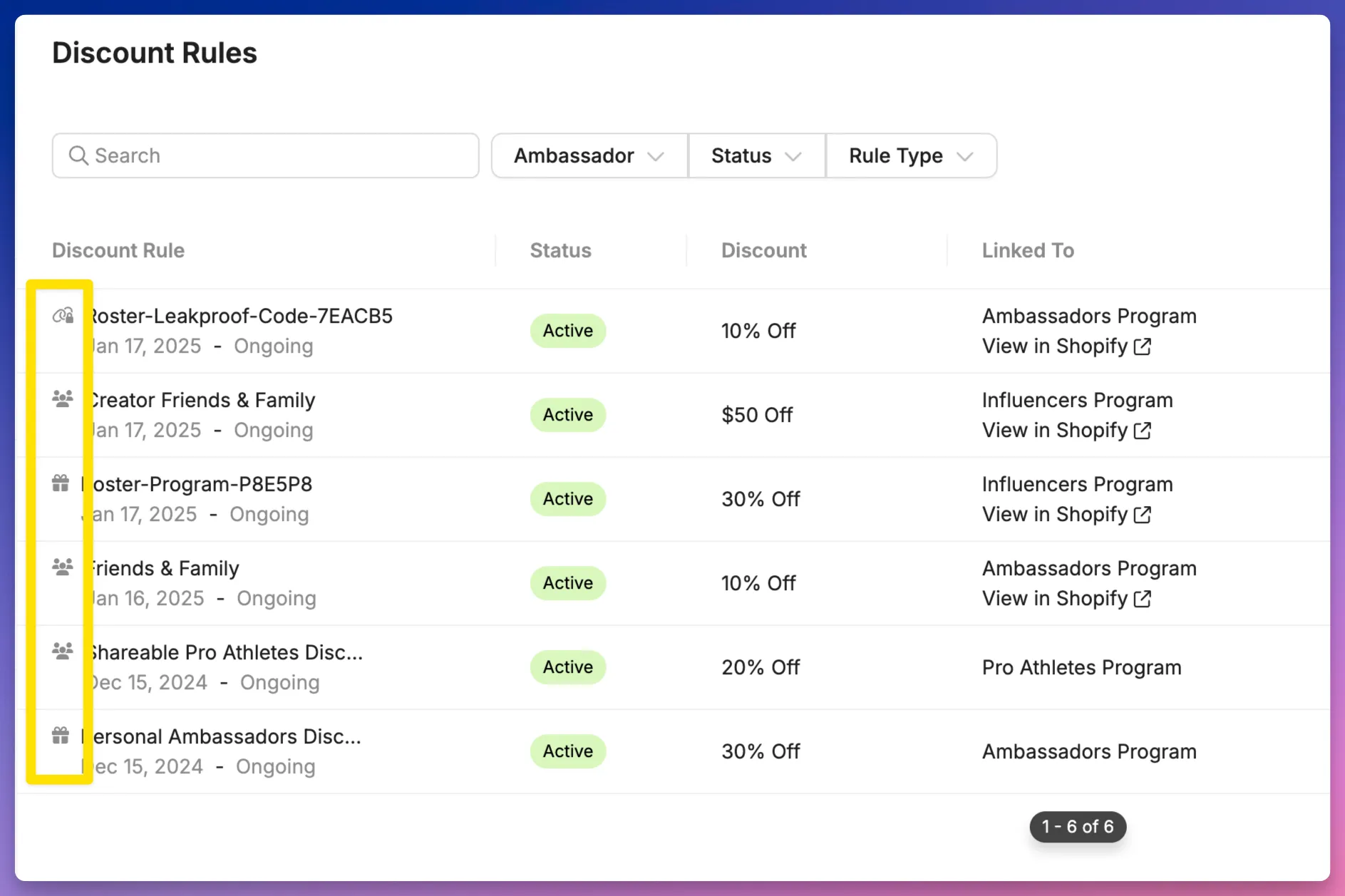Click the group icon beside Shareable Pro Athletes Disc...

coord(63,651)
